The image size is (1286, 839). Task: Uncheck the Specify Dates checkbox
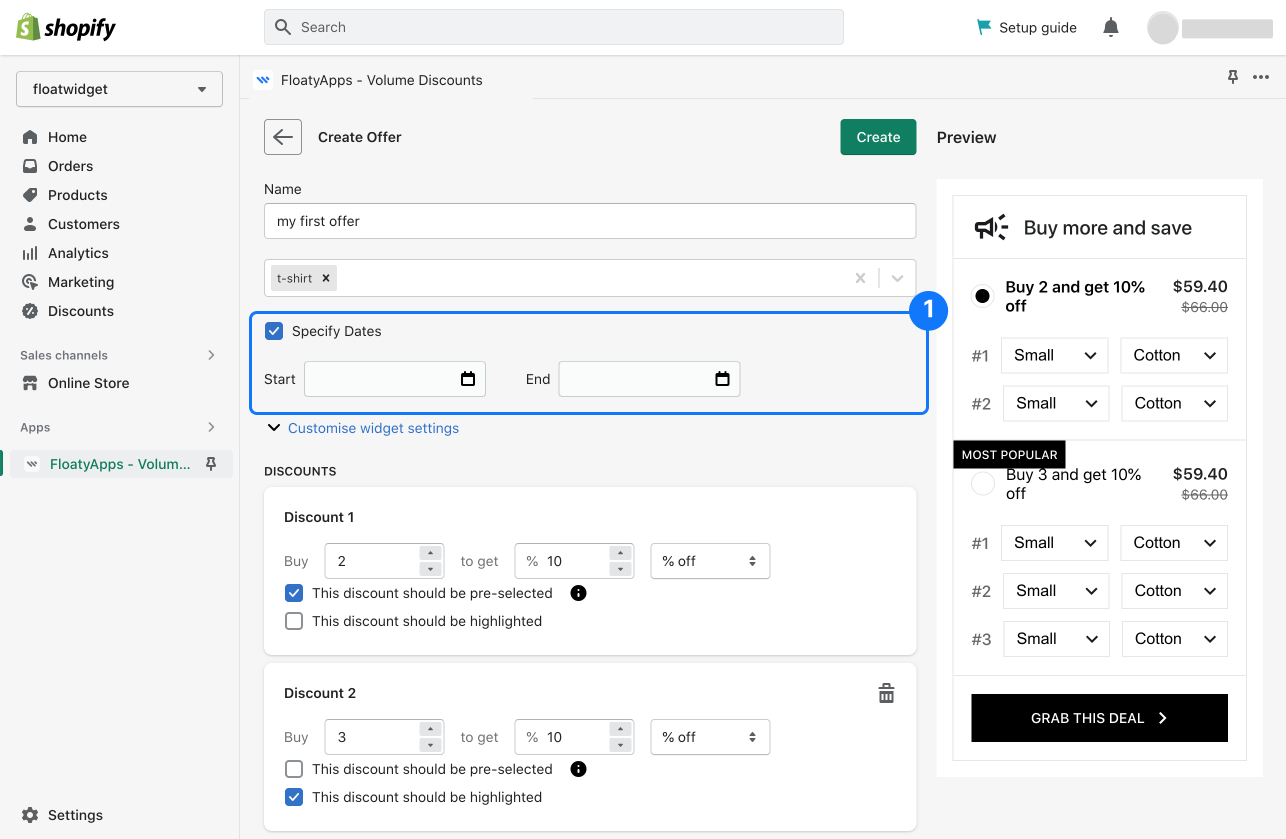(x=274, y=331)
